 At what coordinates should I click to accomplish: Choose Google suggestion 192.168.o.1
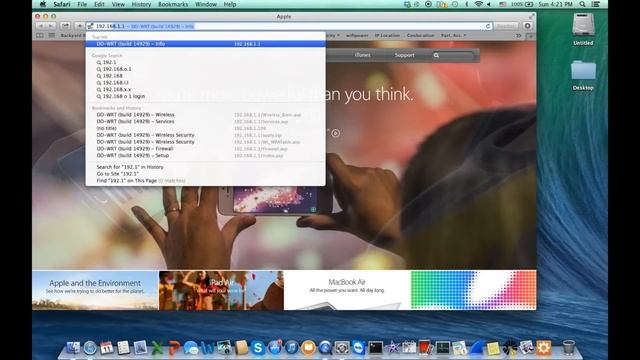pos(205,69)
